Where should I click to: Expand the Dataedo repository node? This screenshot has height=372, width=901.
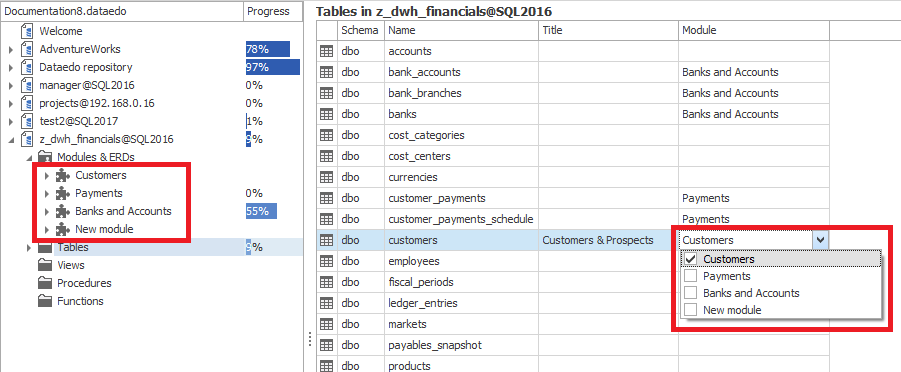[11, 67]
